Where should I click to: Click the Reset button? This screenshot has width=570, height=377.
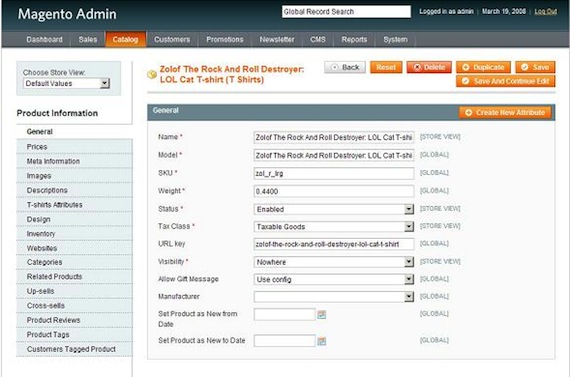coord(386,67)
